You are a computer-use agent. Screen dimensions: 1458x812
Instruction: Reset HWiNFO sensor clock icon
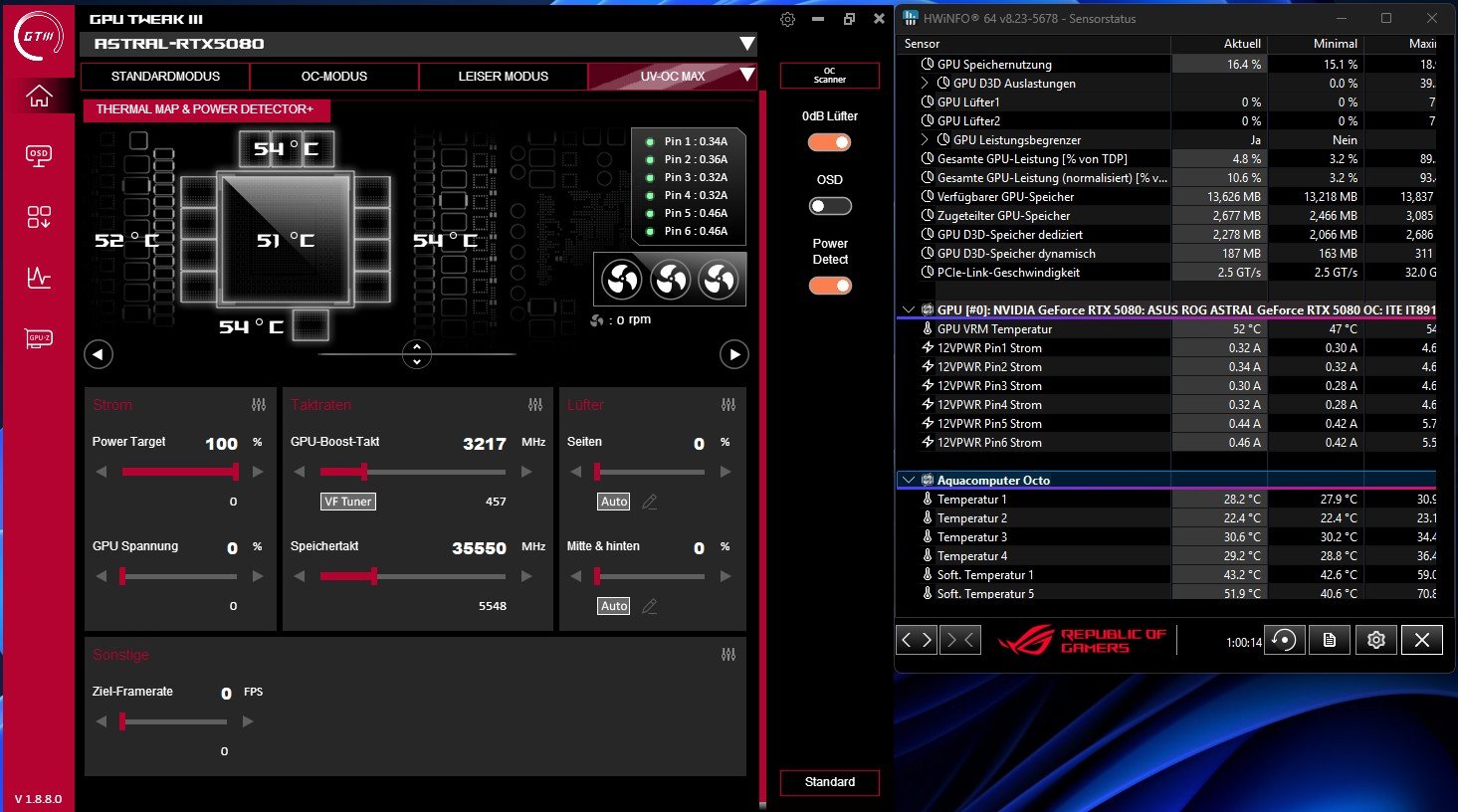pyautogui.click(x=1284, y=640)
